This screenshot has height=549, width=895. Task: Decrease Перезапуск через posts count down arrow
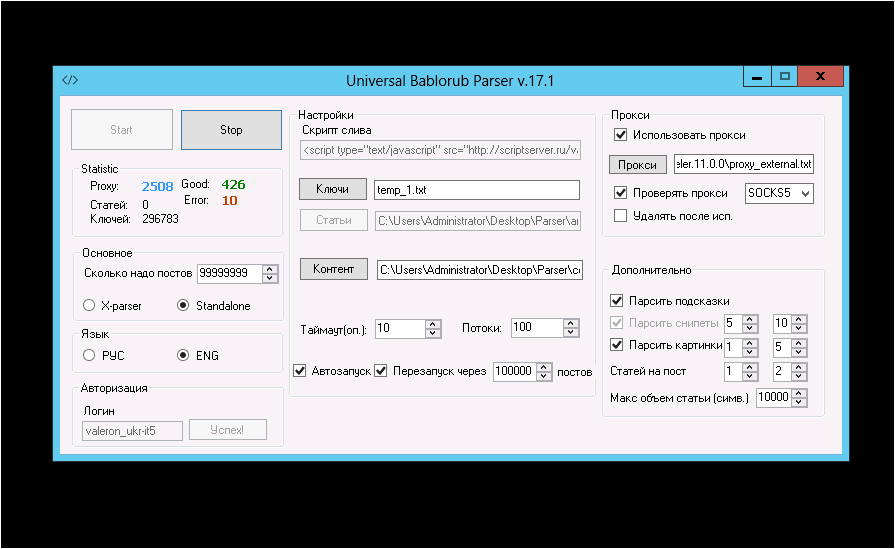click(545, 376)
